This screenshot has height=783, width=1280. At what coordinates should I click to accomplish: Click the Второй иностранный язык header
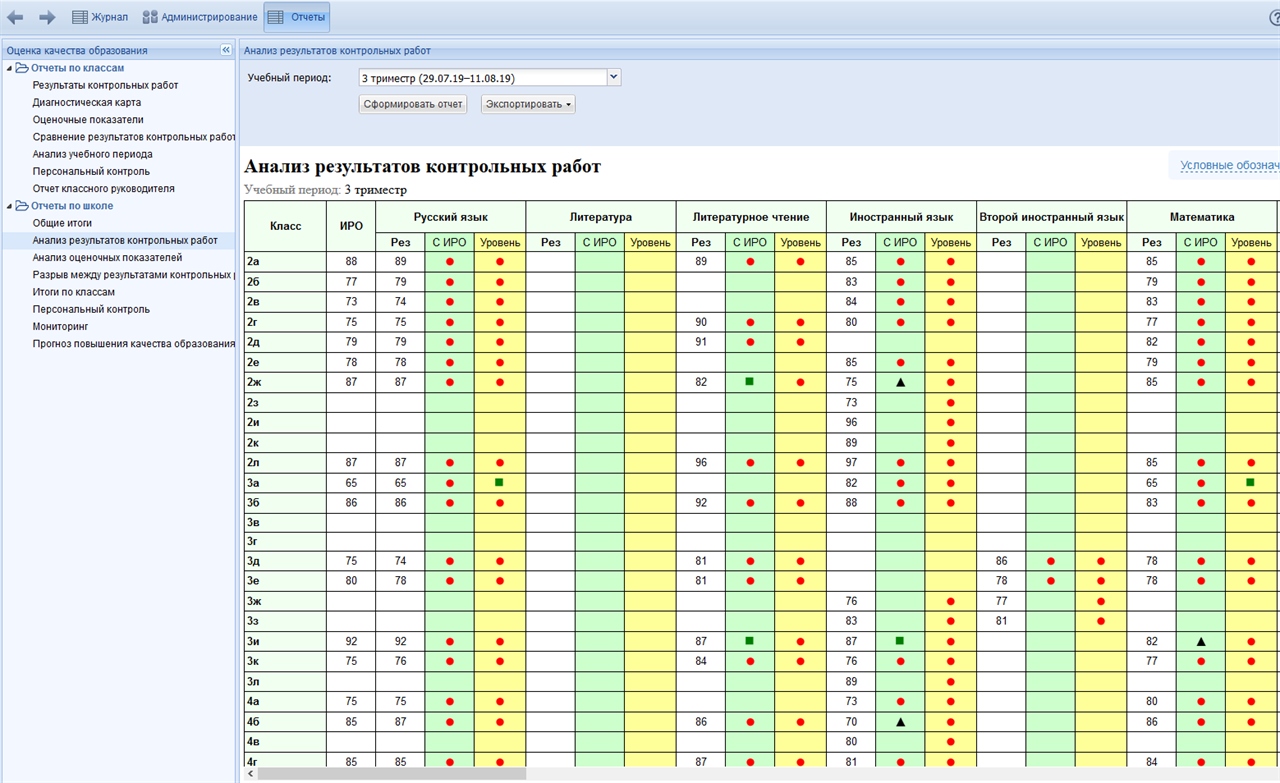tap(1052, 217)
